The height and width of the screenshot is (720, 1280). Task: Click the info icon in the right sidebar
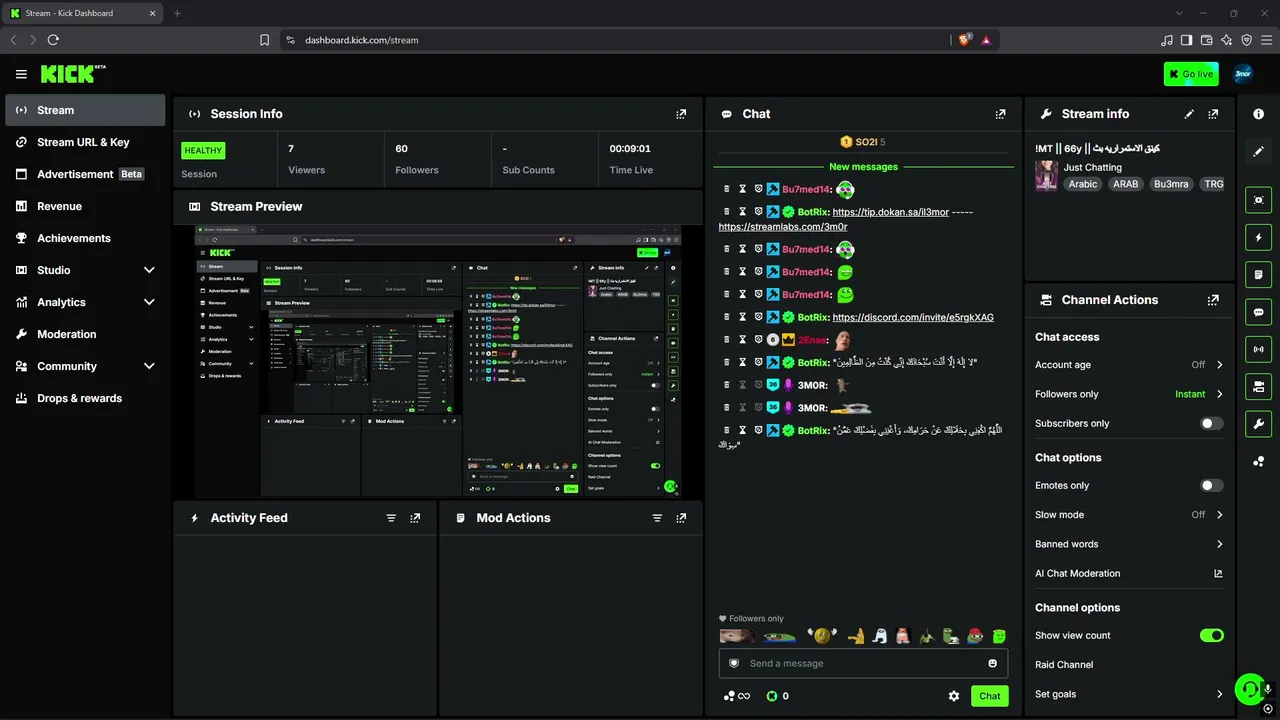[x=1258, y=114]
